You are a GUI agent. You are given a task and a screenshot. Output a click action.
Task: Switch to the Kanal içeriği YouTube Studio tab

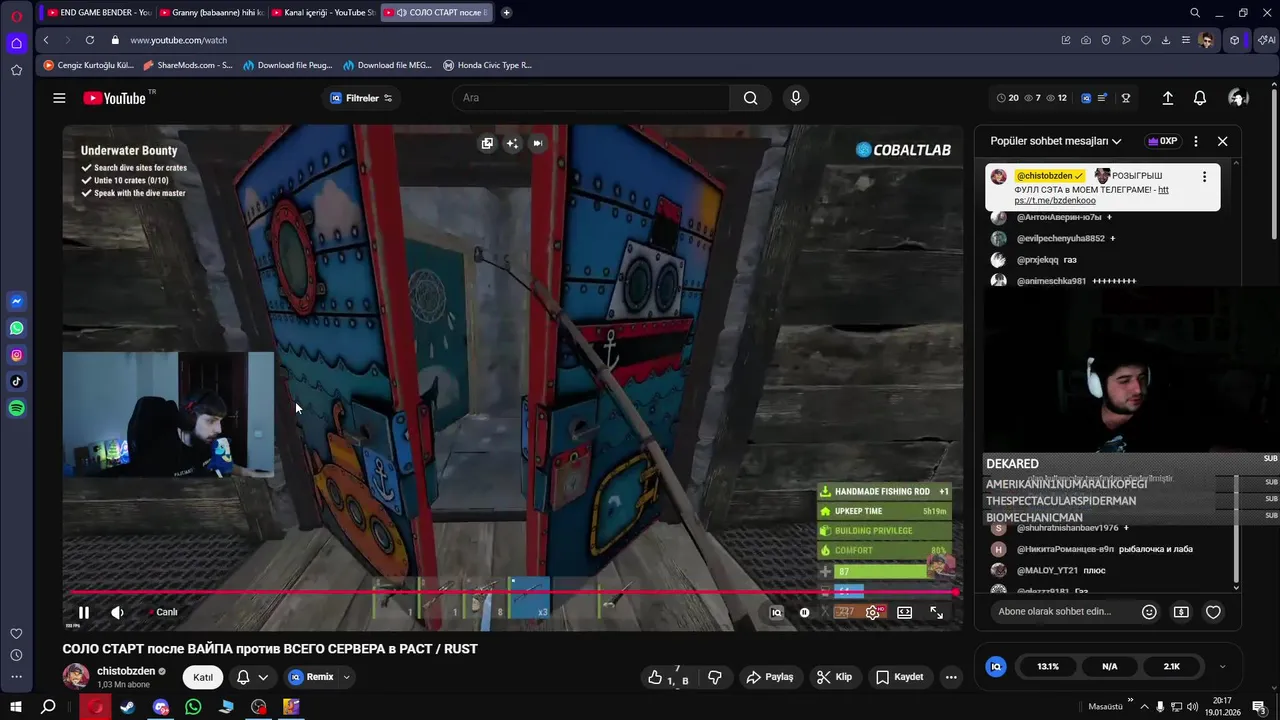click(322, 13)
